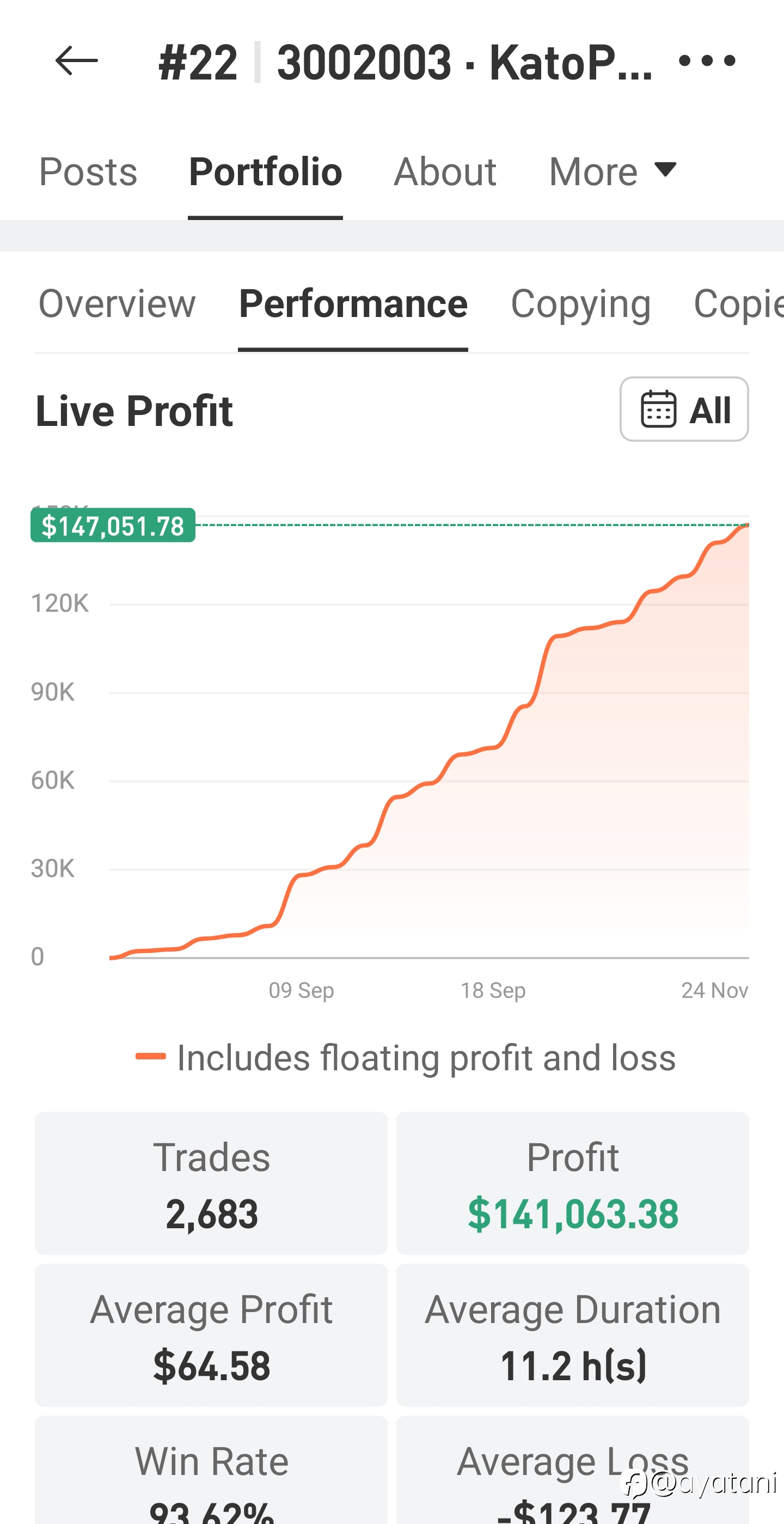Screen dimensions: 784x1524
Task: Switch to the Overview sub-tab
Action: point(117,304)
